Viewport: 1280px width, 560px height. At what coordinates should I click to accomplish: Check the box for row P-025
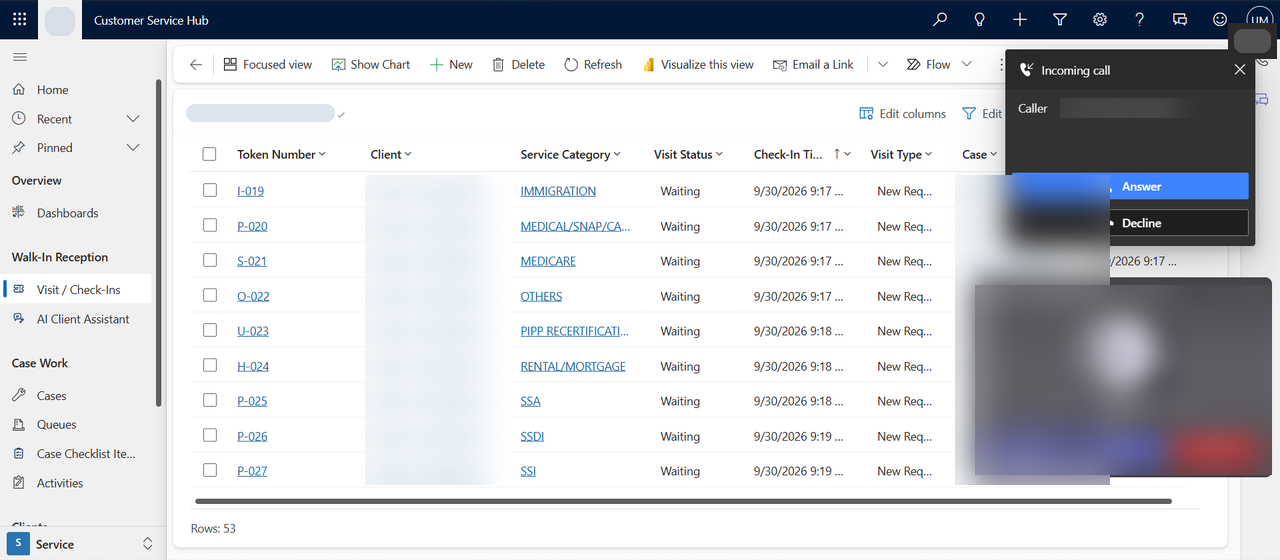[209, 400]
